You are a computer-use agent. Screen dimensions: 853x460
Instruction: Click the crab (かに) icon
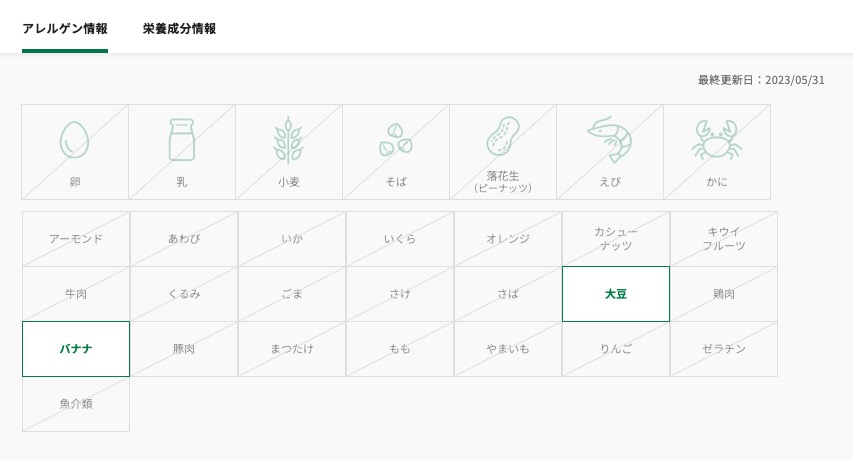tap(716, 140)
